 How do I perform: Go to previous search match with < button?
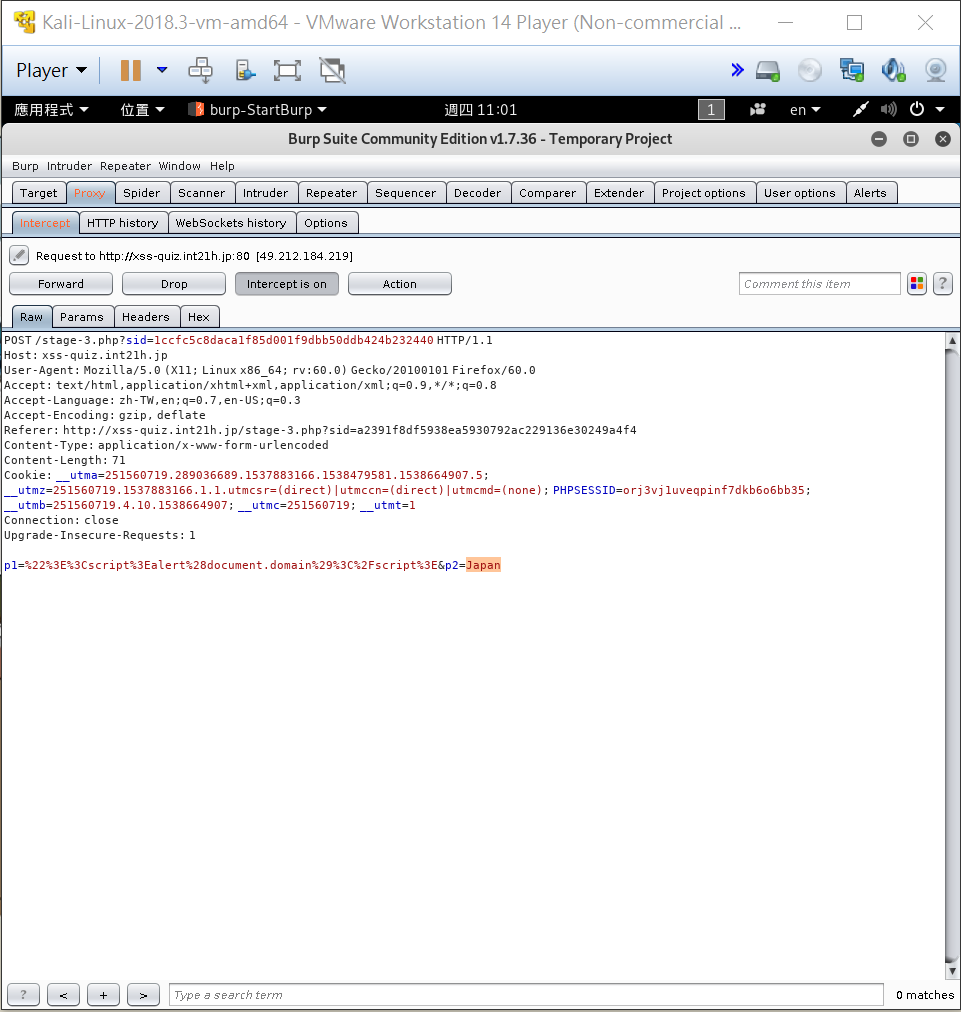[63, 995]
